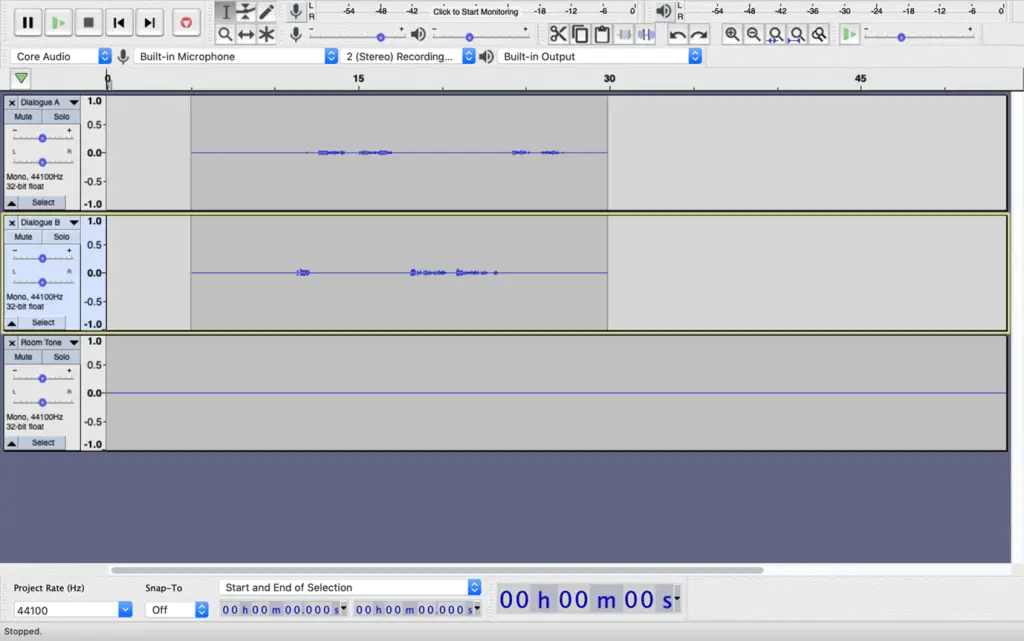This screenshot has height=641, width=1024.
Task: Select the Selection (I-beam) tool
Action: 225,12
